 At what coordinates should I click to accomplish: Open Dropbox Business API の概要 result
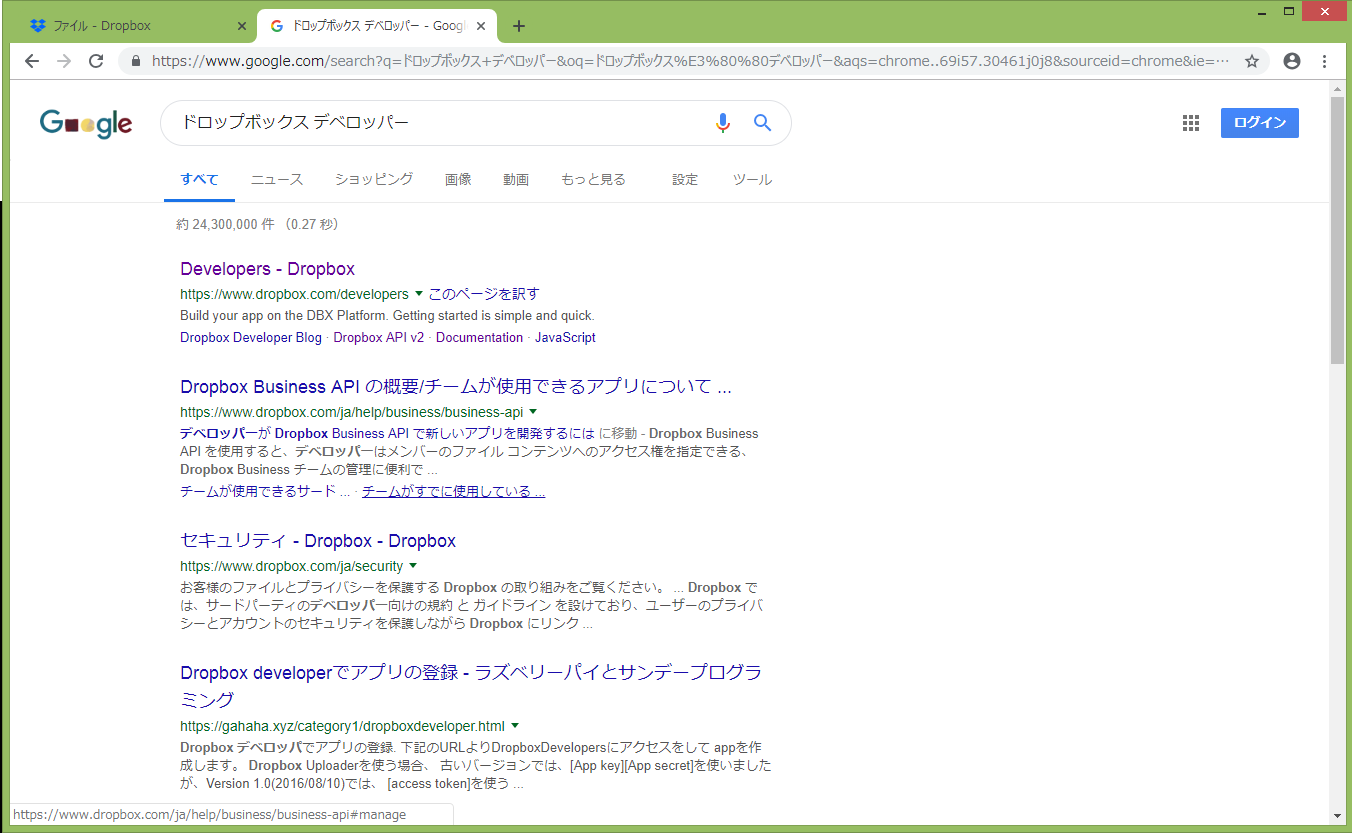click(456, 387)
